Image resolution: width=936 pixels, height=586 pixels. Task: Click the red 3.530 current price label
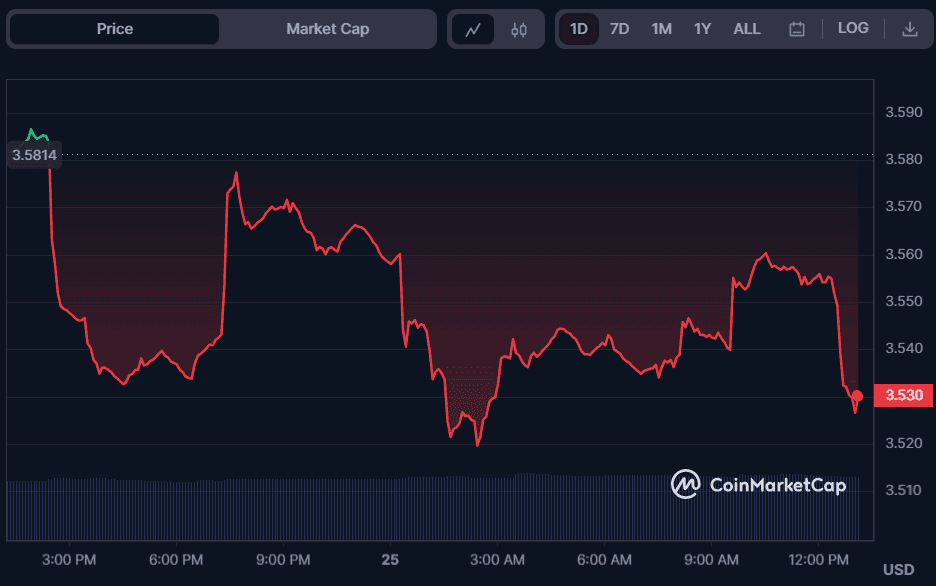(903, 396)
